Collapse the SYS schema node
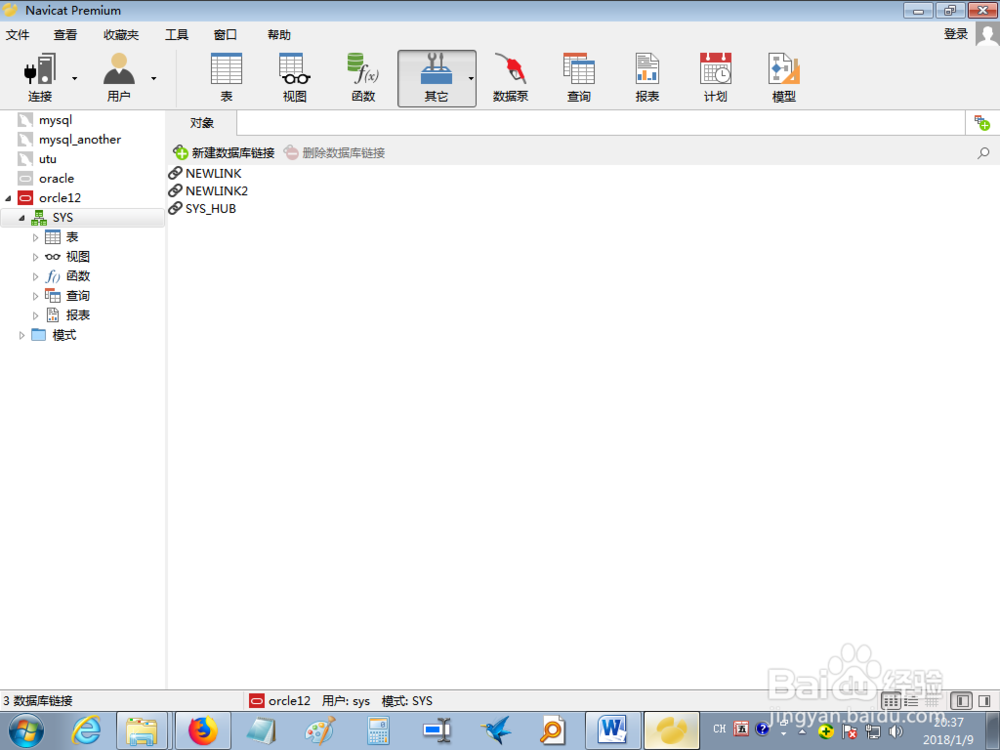This screenshot has width=1000, height=750. [x=22, y=218]
